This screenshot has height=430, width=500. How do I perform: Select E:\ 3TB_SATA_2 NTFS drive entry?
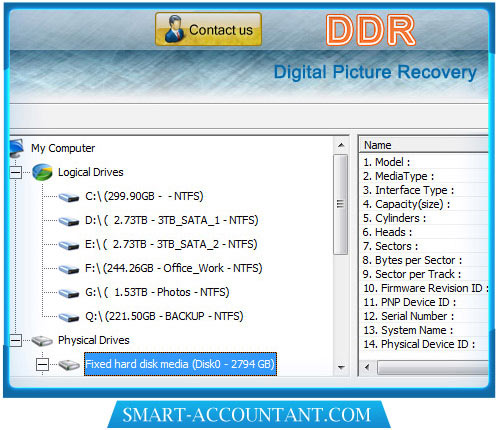171,244
